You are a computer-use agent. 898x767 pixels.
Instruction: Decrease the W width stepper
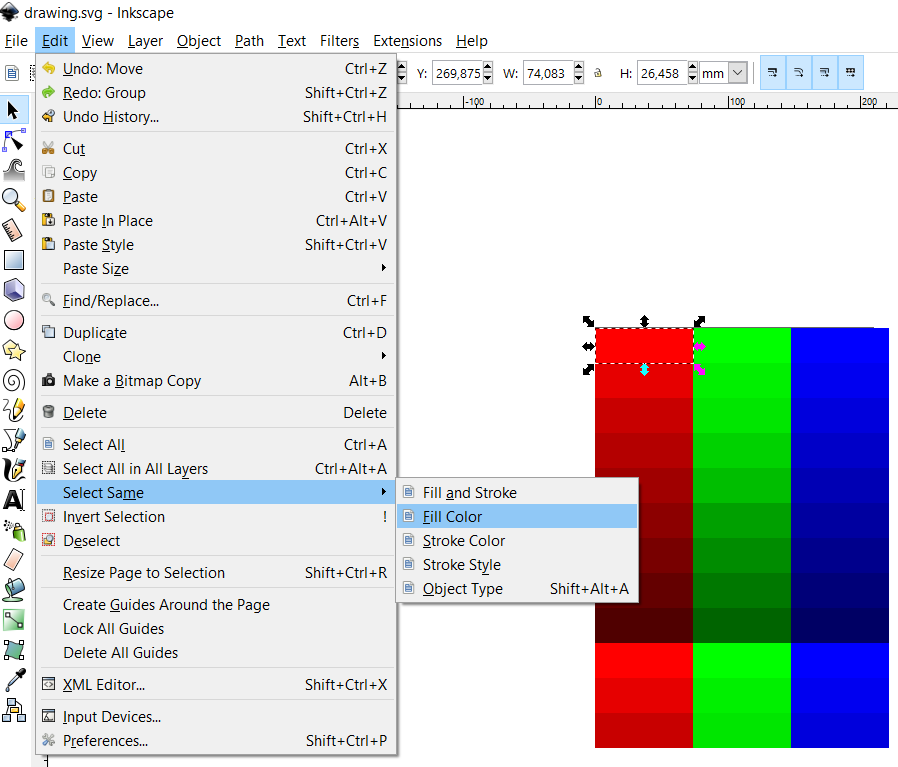tap(579, 79)
